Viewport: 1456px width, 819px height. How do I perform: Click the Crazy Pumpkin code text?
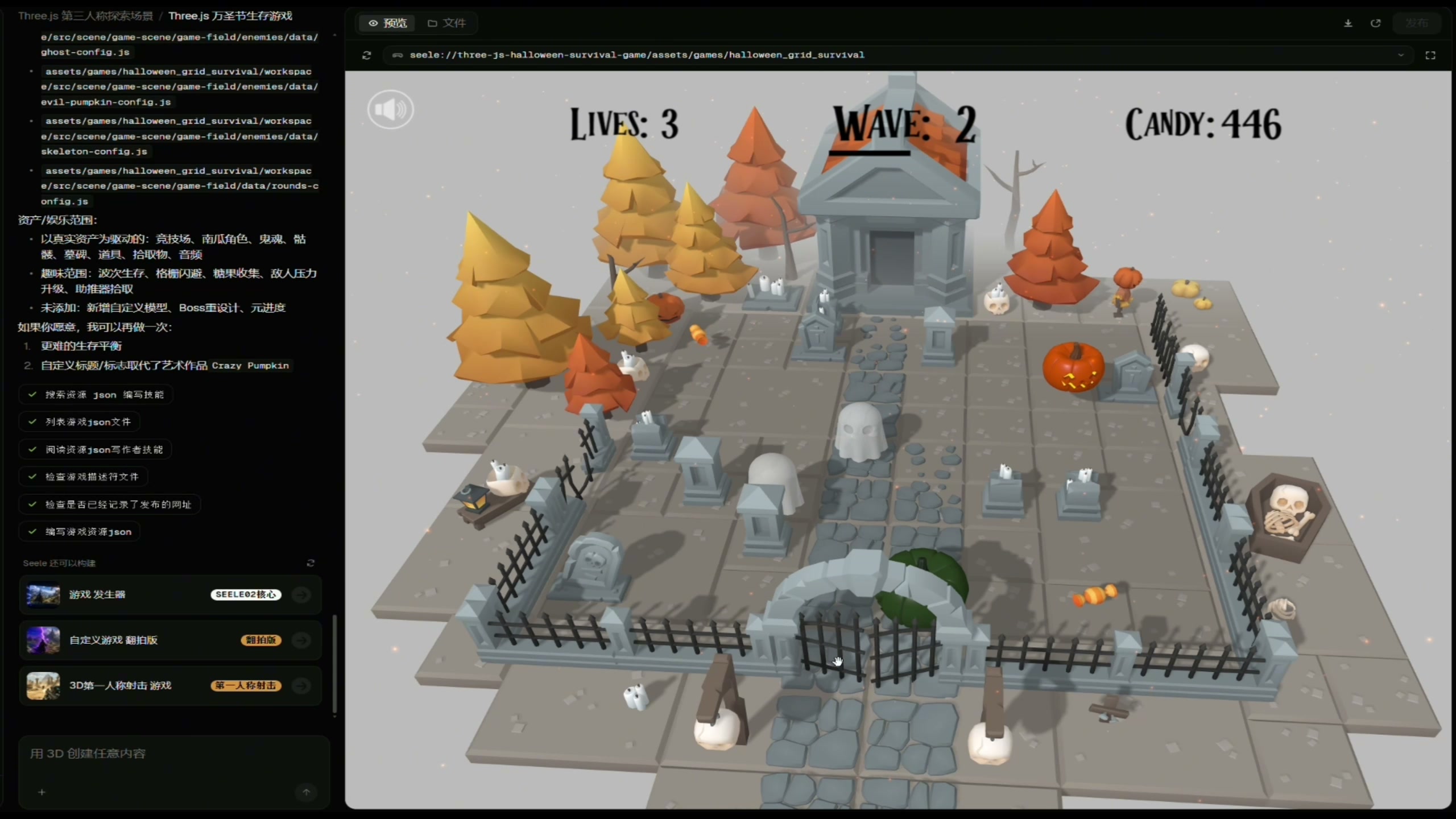[x=250, y=366]
